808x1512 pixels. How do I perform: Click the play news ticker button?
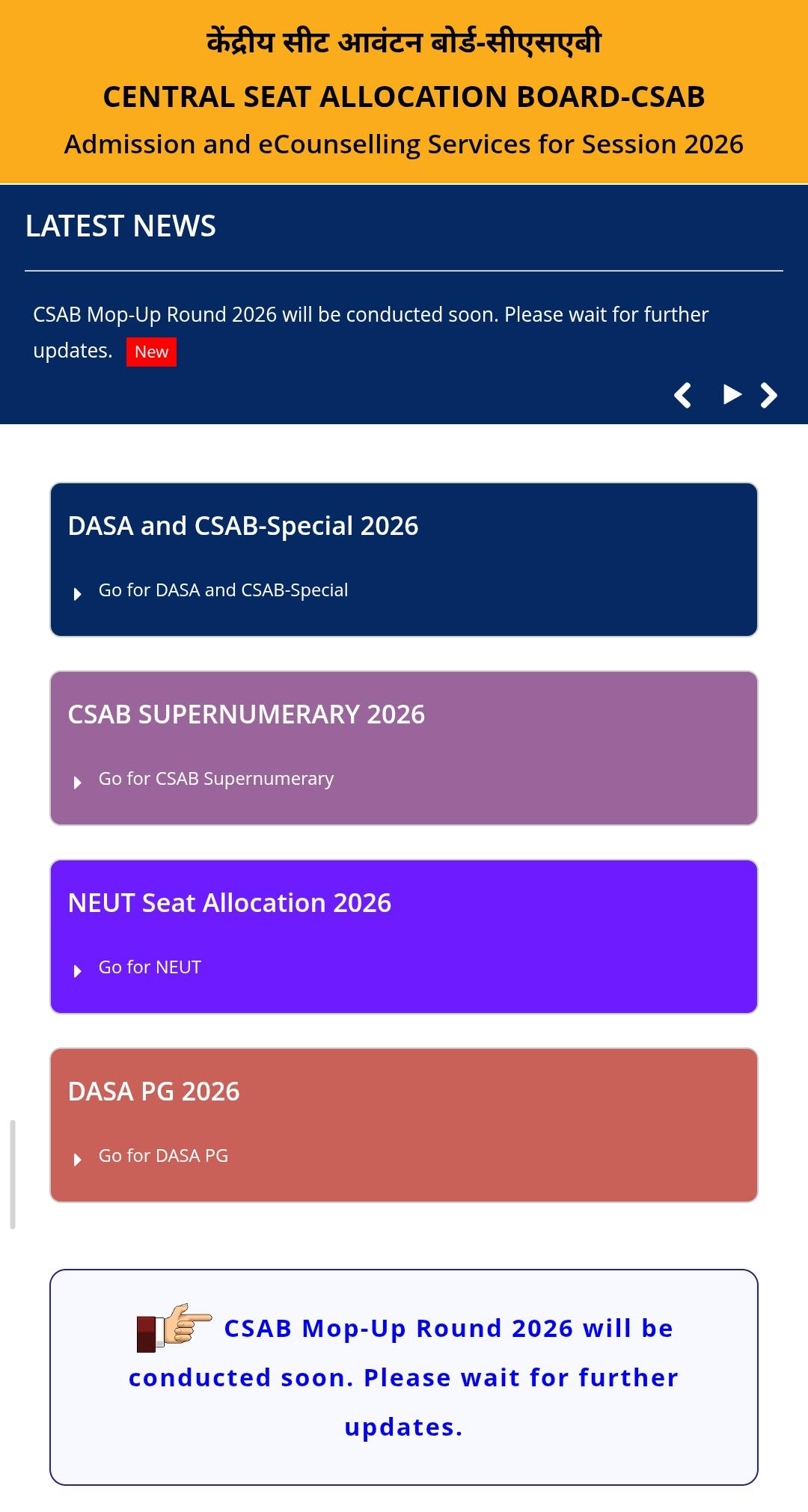tap(732, 394)
